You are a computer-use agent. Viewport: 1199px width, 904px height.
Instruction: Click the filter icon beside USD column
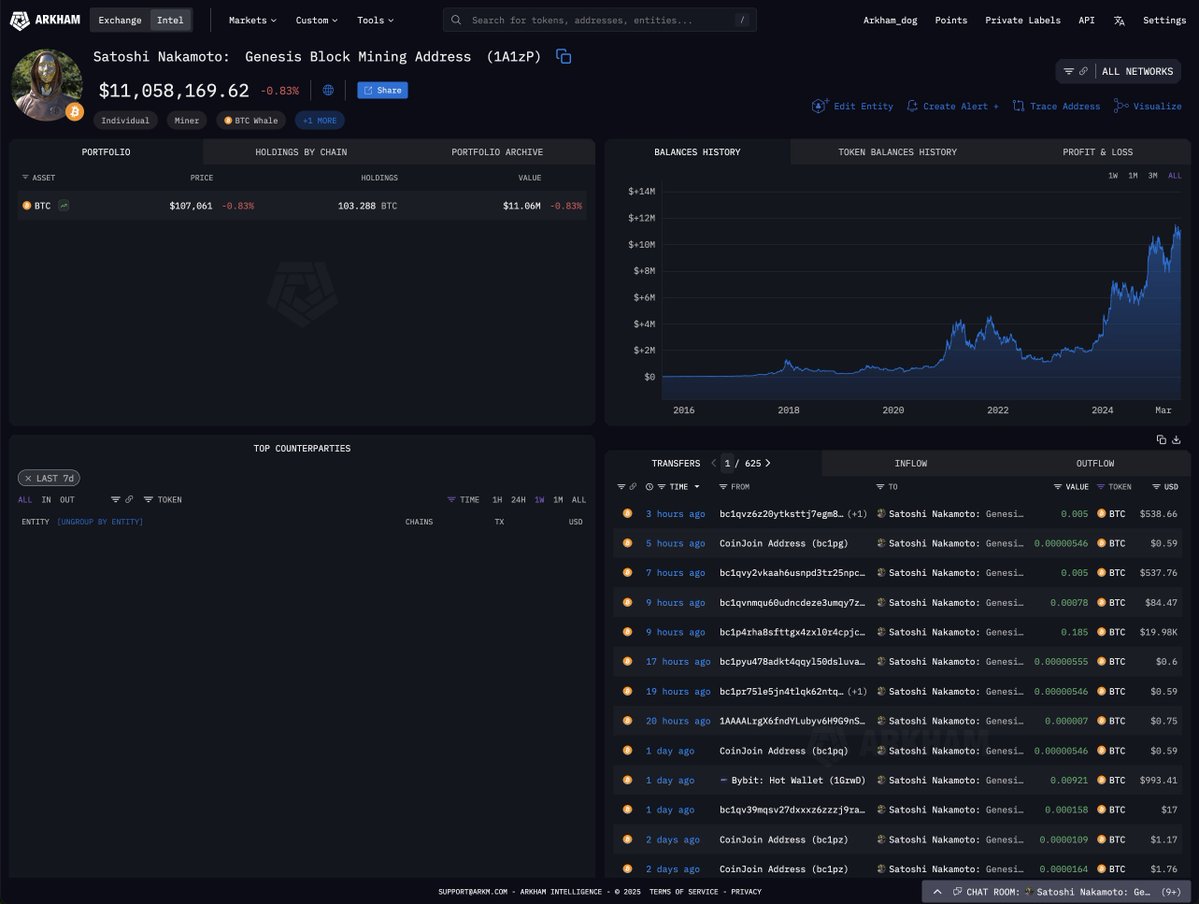click(x=1157, y=487)
